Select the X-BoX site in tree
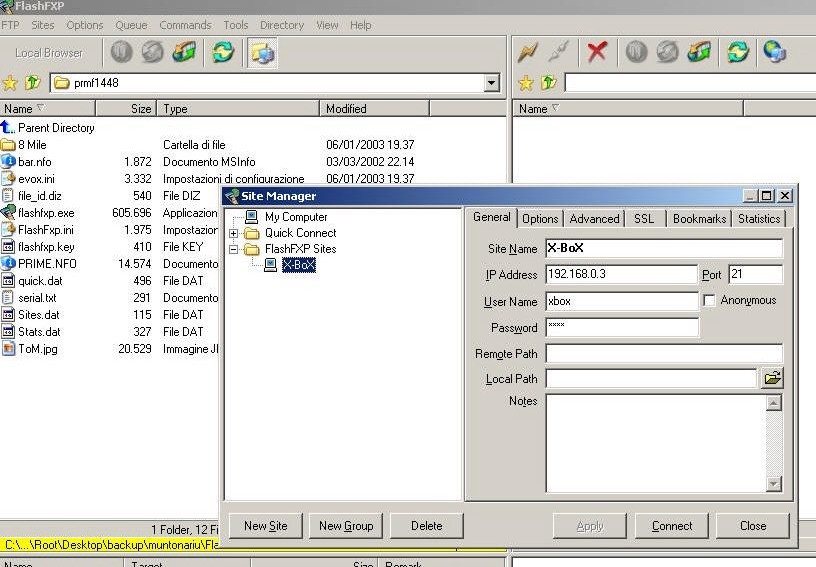 pos(298,265)
